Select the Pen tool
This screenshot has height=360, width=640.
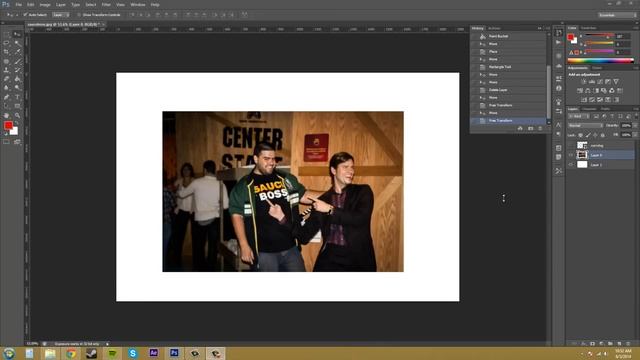7,97
